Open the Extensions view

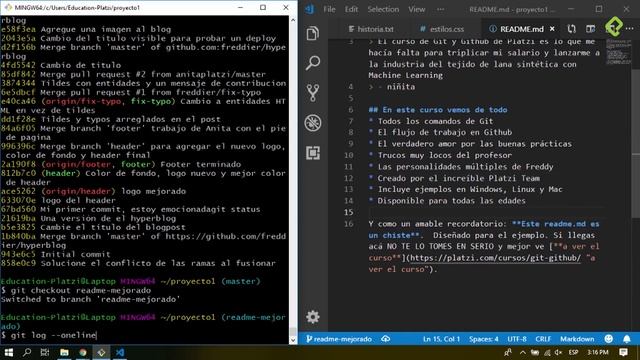[313, 153]
